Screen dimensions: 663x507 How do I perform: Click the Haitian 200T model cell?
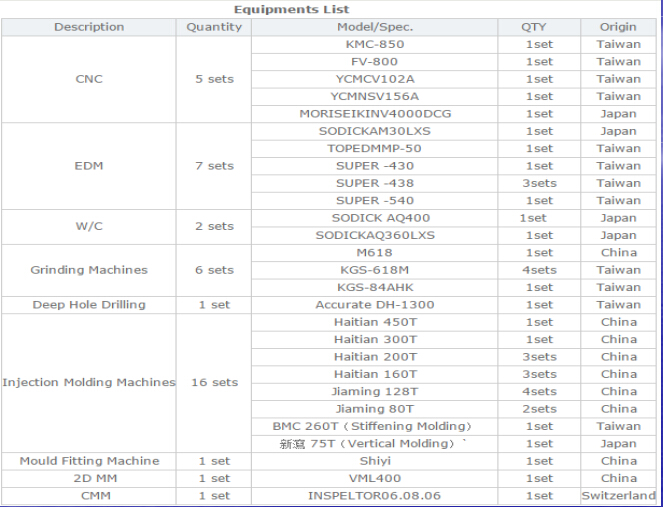click(x=375, y=356)
